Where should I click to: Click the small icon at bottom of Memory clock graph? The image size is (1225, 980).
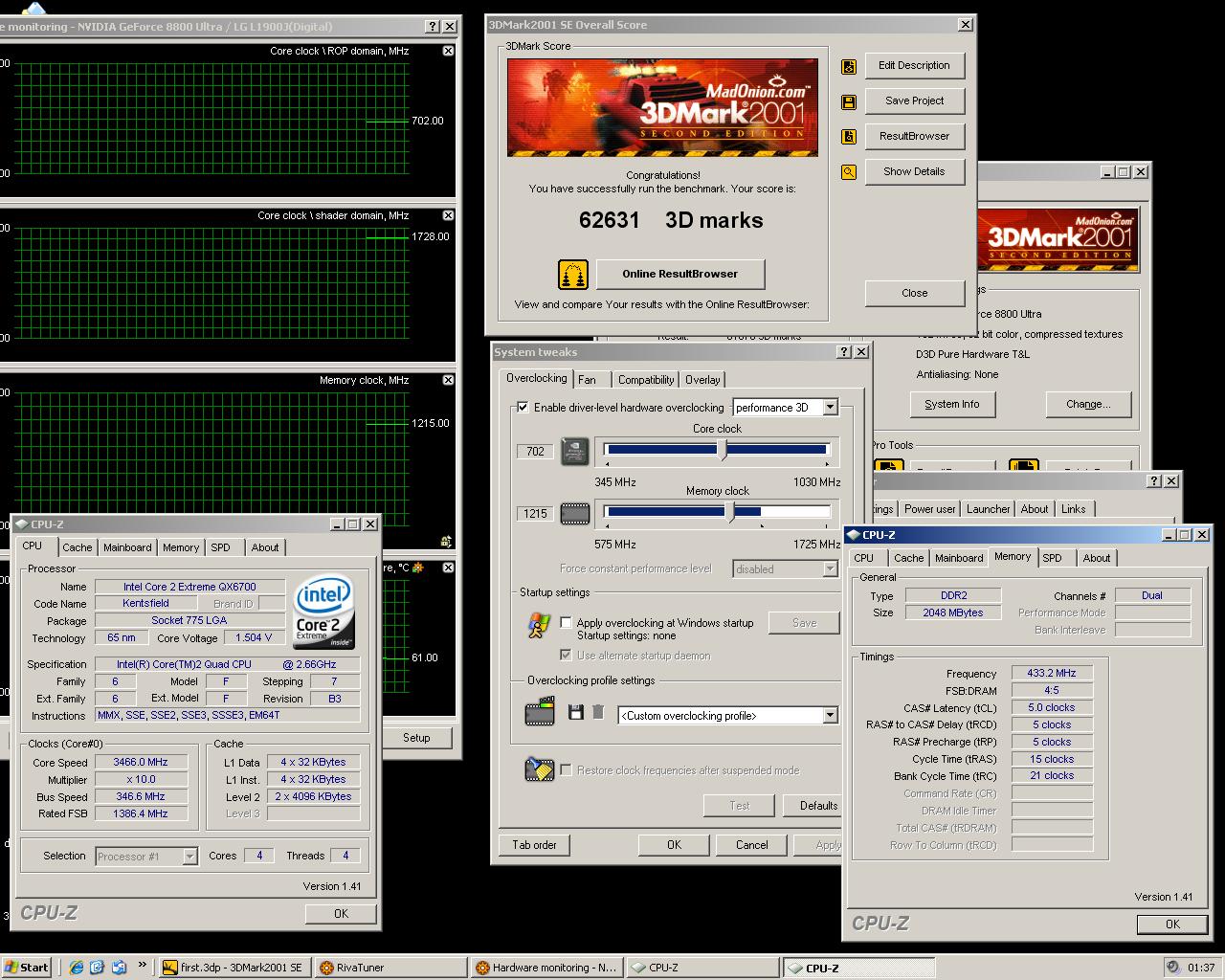click(x=446, y=541)
